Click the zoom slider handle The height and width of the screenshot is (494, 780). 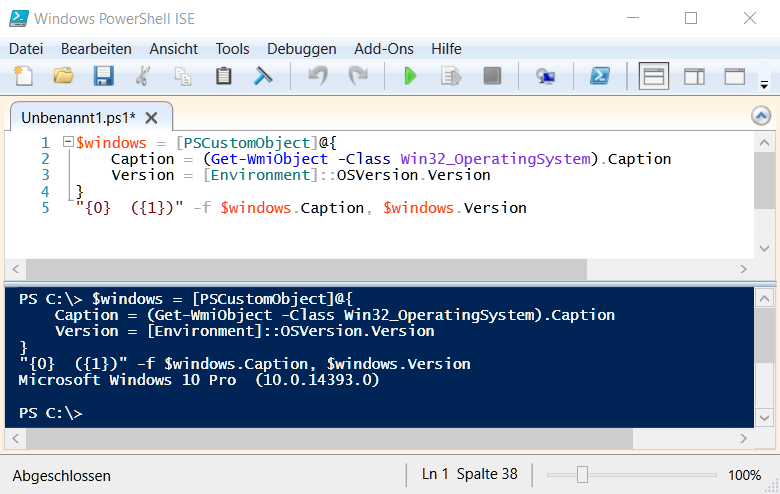[x=582, y=475]
